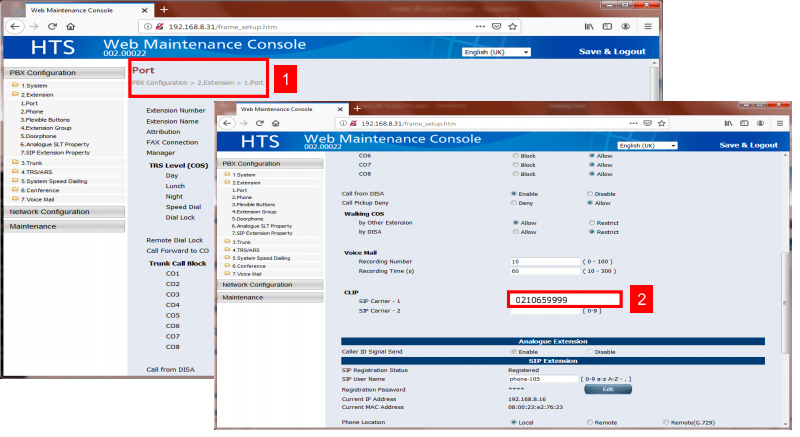Select Disable for Call from DISA
The image size is (800, 437).
[590, 192]
